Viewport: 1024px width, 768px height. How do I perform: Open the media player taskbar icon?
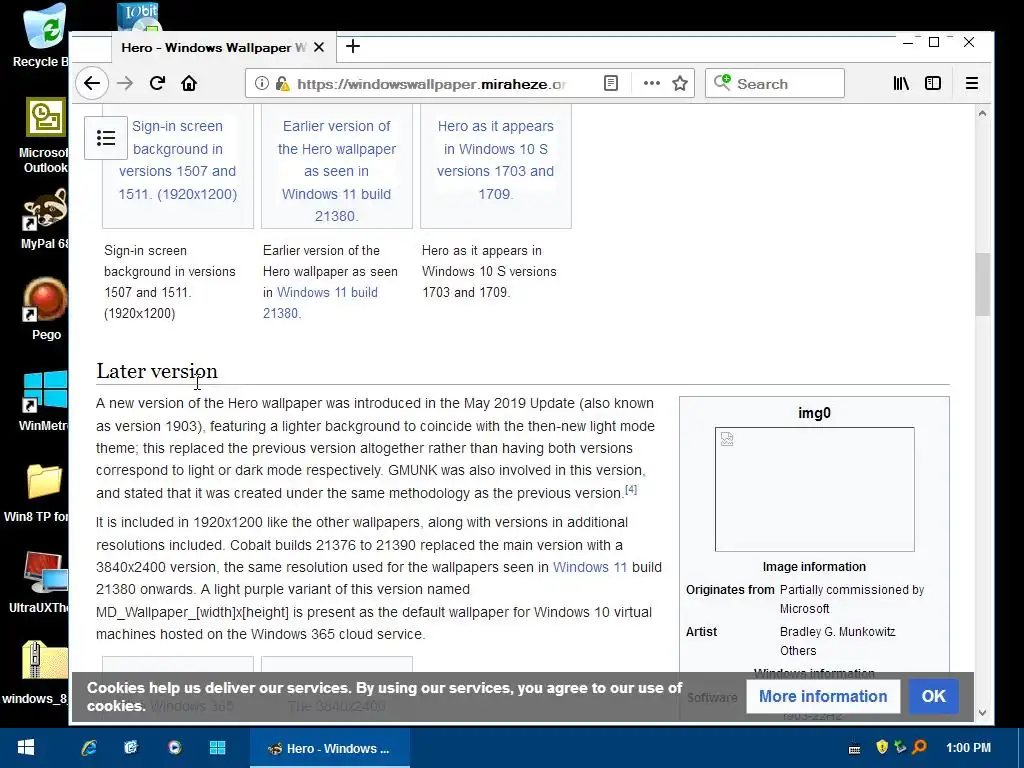[174, 748]
